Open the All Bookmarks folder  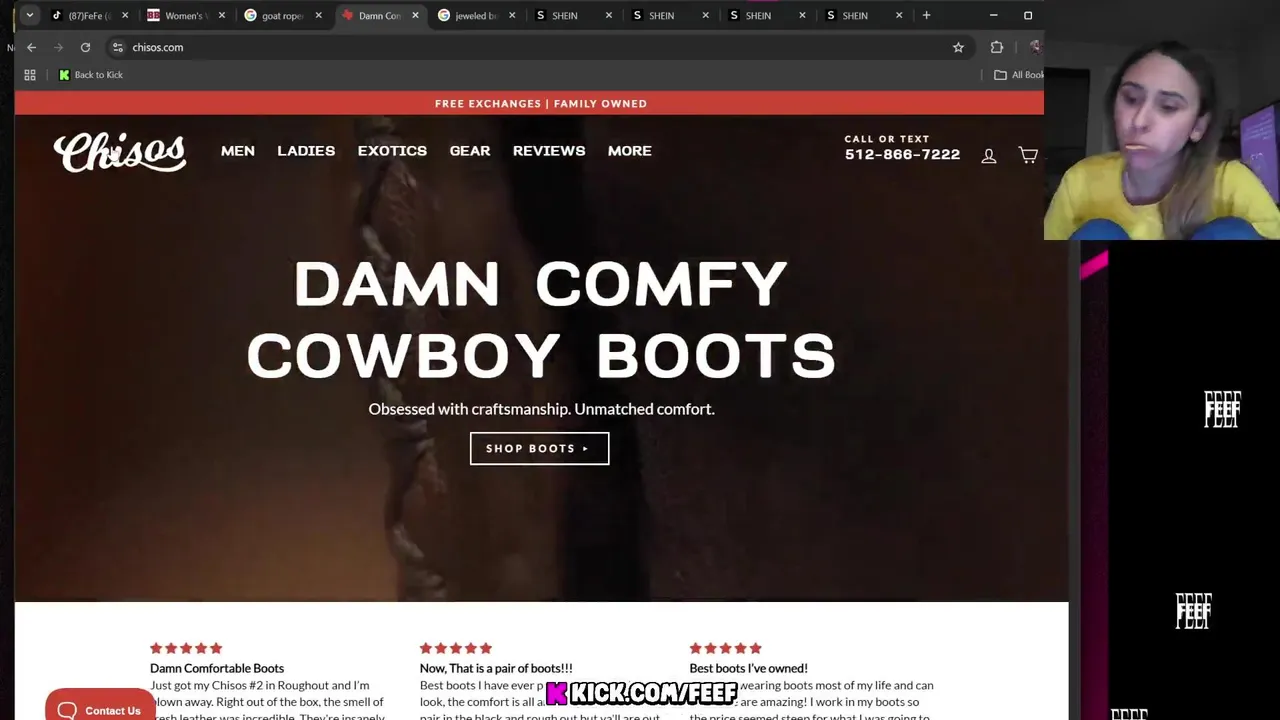coord(1018,75)
